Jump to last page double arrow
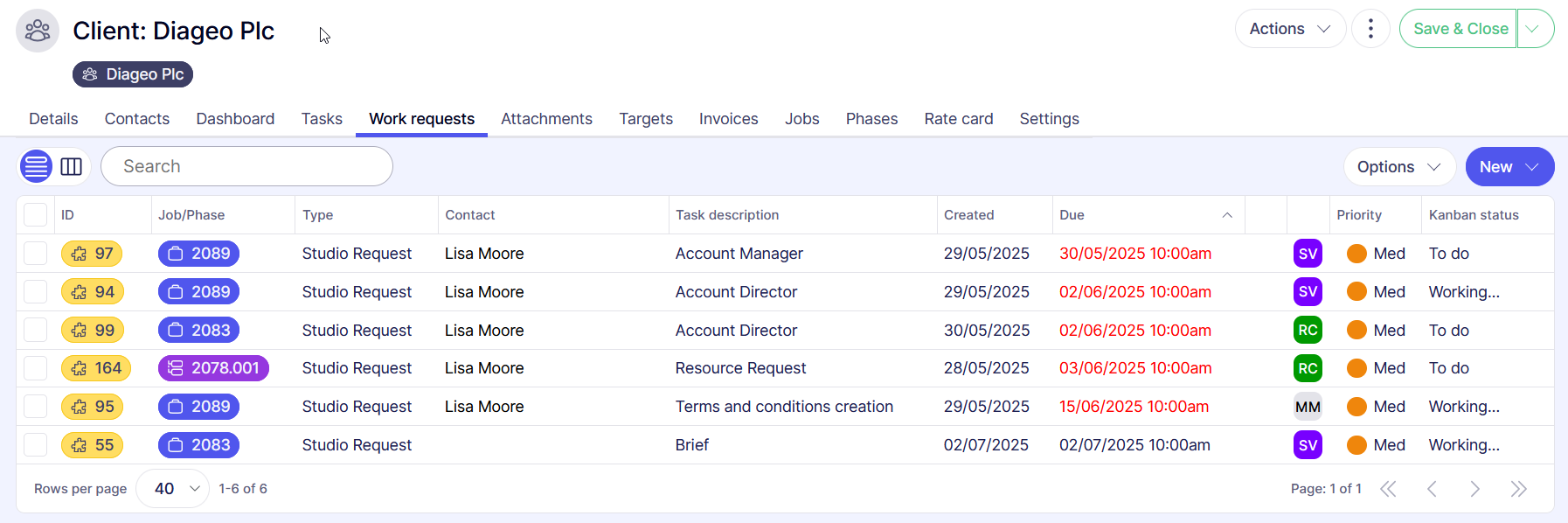 [x=1518, y=489]
